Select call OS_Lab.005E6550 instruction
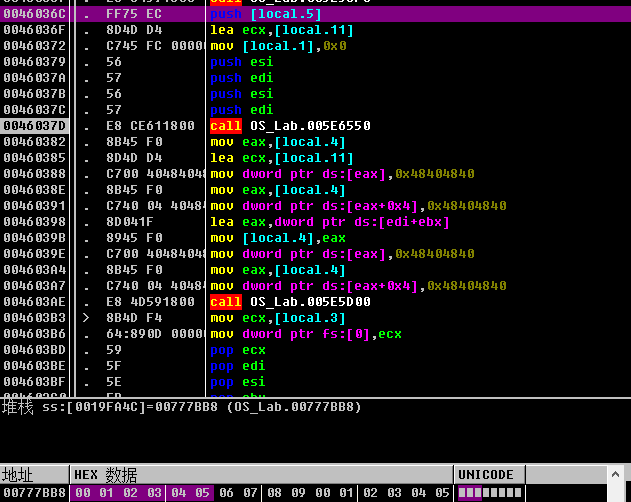The image size is (631, 502). coord(290,126)
